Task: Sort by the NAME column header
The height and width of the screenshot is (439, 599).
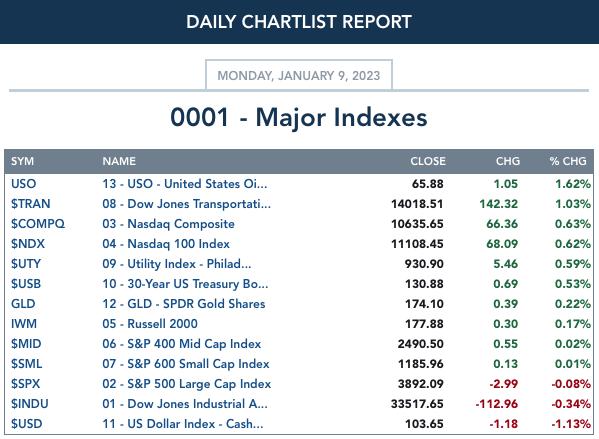Action: tap(119, 161)
